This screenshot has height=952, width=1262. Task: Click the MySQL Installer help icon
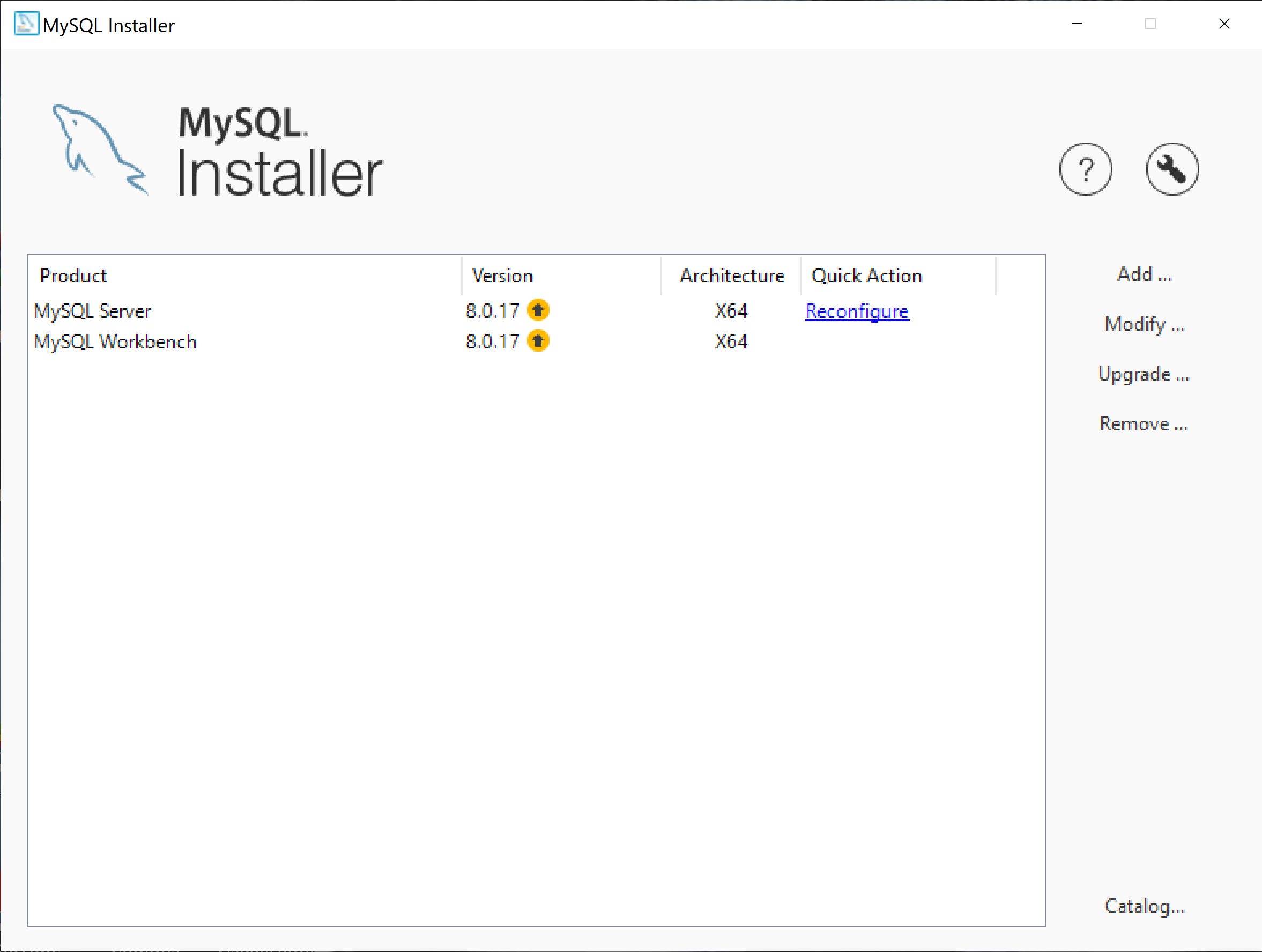1085,168
